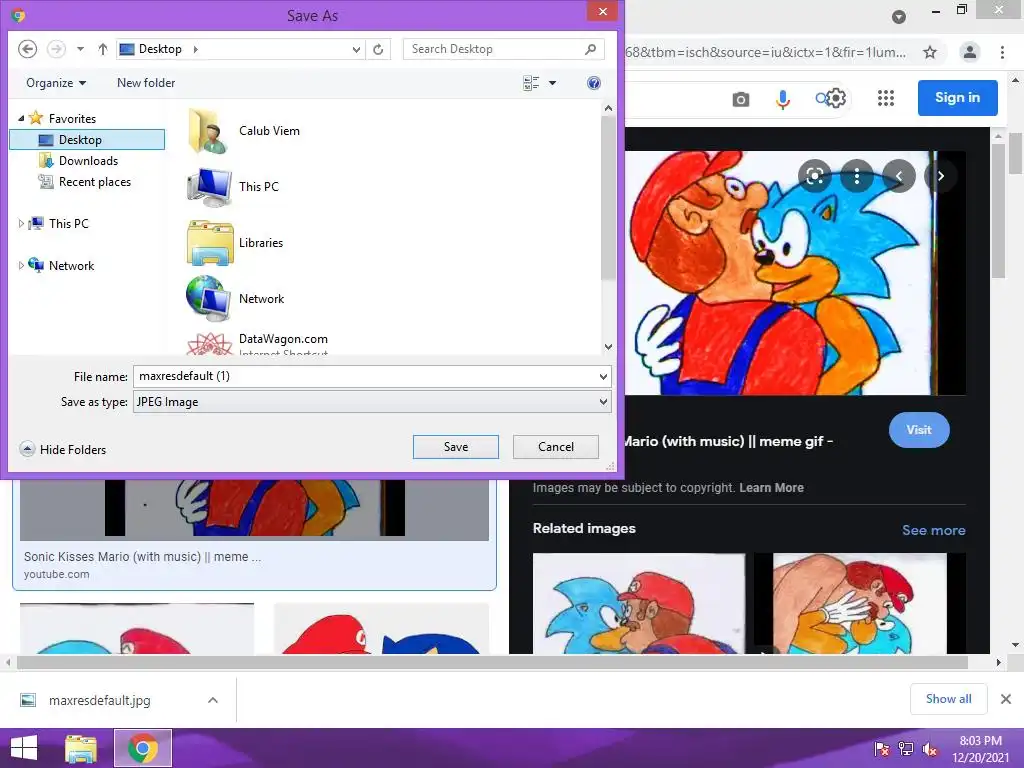Bookmark this page with star icon
1024x768 pixels.
tap(930, 52)
